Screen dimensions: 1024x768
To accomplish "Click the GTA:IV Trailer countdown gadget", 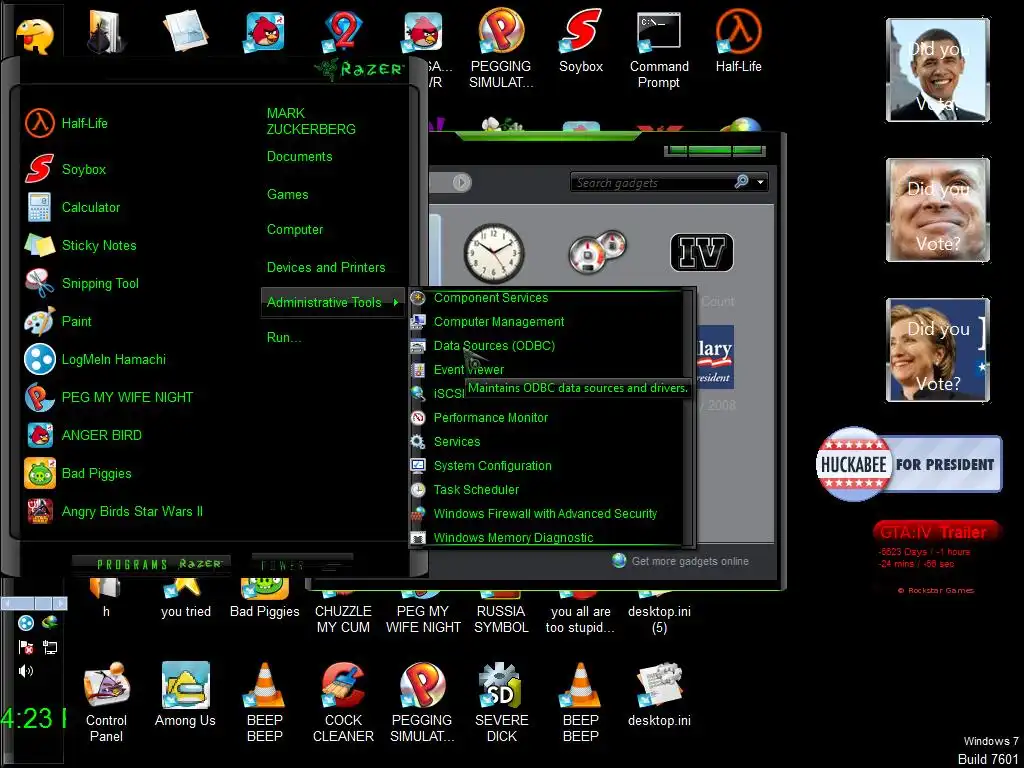I will [x=936, y=558].
